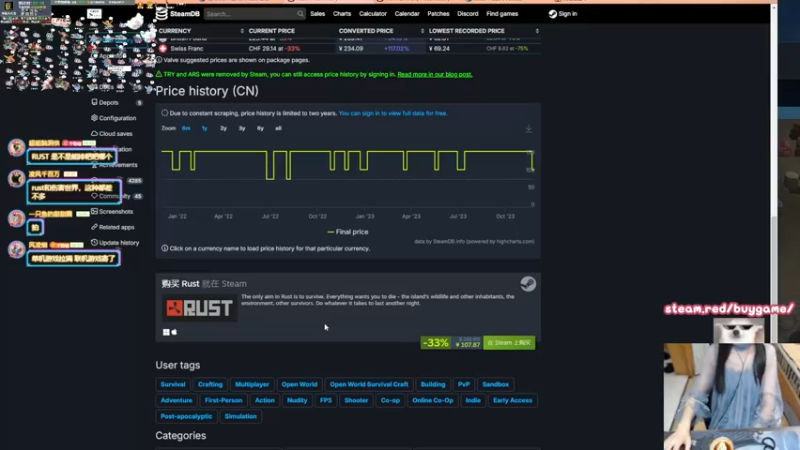Open the Crafting user tag
Viewport: 800px width, 450px height.
pyautogui.click(x=210, y=384)
